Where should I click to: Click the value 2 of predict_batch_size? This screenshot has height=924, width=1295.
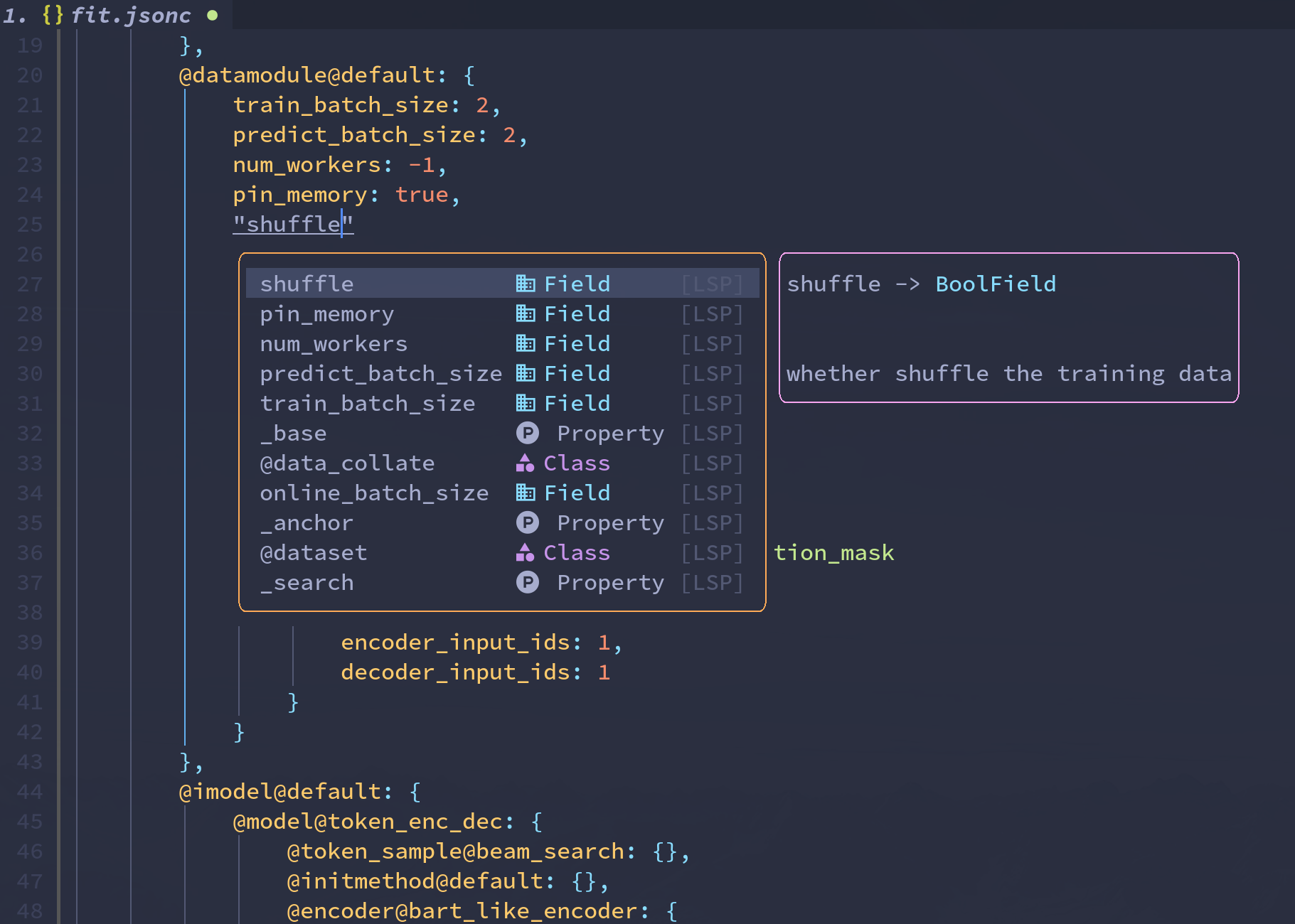coord(509,134)
